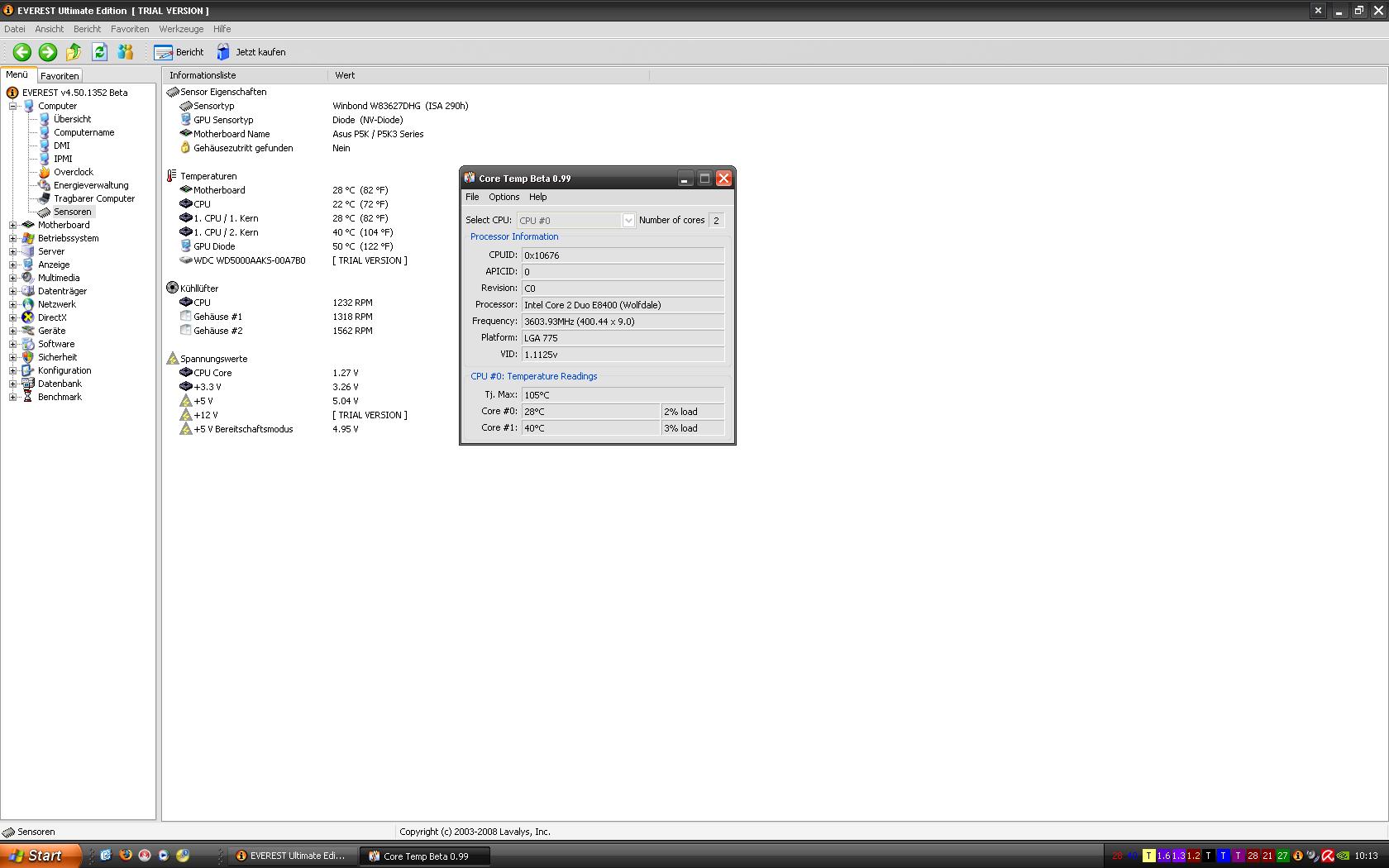
Task: Expand the Multimedia tree node
Action: pyautogui.click(x=12, y=278)
